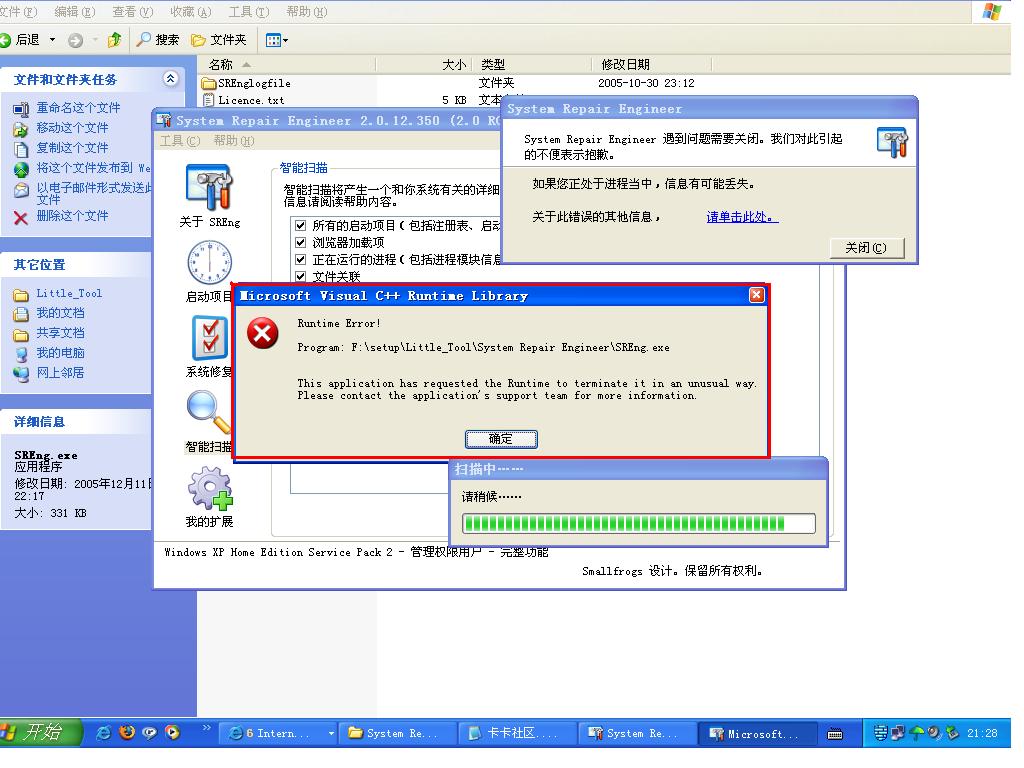Click 将这个文件发布到 Web globe icon
Screen dimensions: 1024x768
(x=21, y=170)
